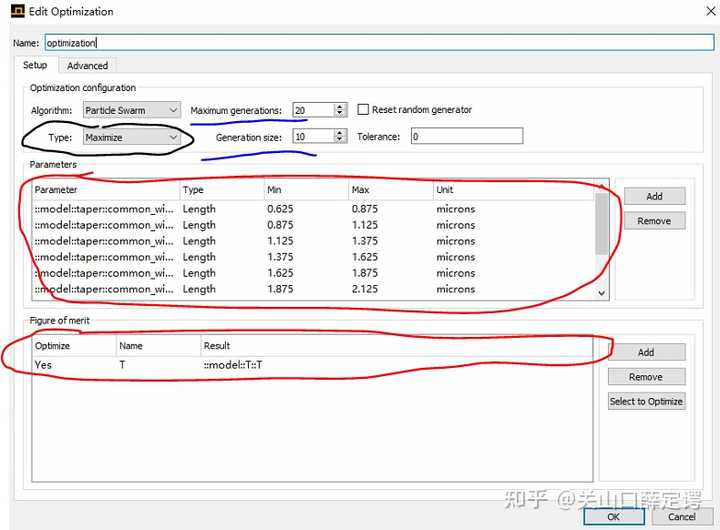Open the Algorithm dropdown showing Particle Swarm
Viewport: 720px width, 530px height.
tap(132, 110)
